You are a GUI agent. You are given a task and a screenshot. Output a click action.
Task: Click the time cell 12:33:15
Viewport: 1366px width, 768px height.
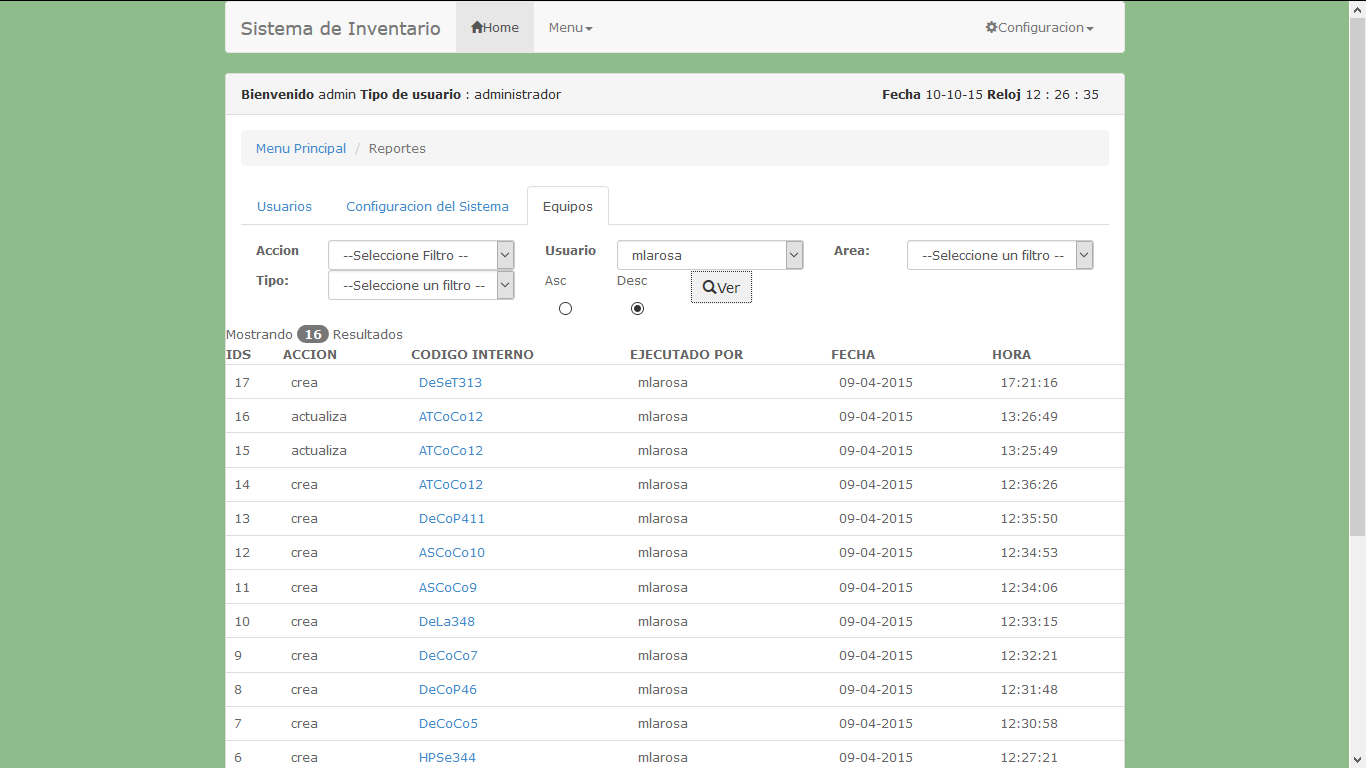click(x=1029, y=621)
